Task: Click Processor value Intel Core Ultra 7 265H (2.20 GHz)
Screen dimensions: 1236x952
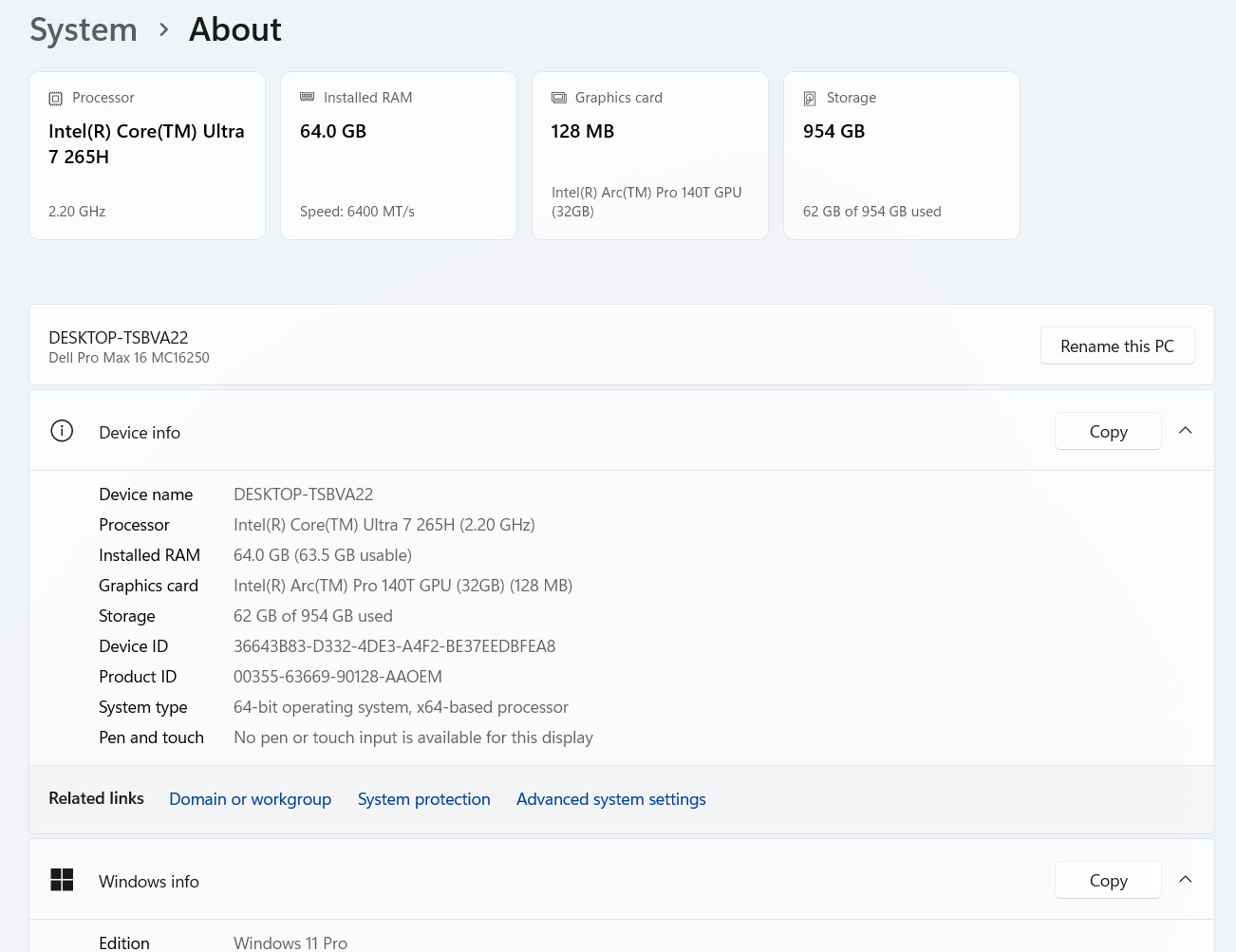Action: (384, 525)
